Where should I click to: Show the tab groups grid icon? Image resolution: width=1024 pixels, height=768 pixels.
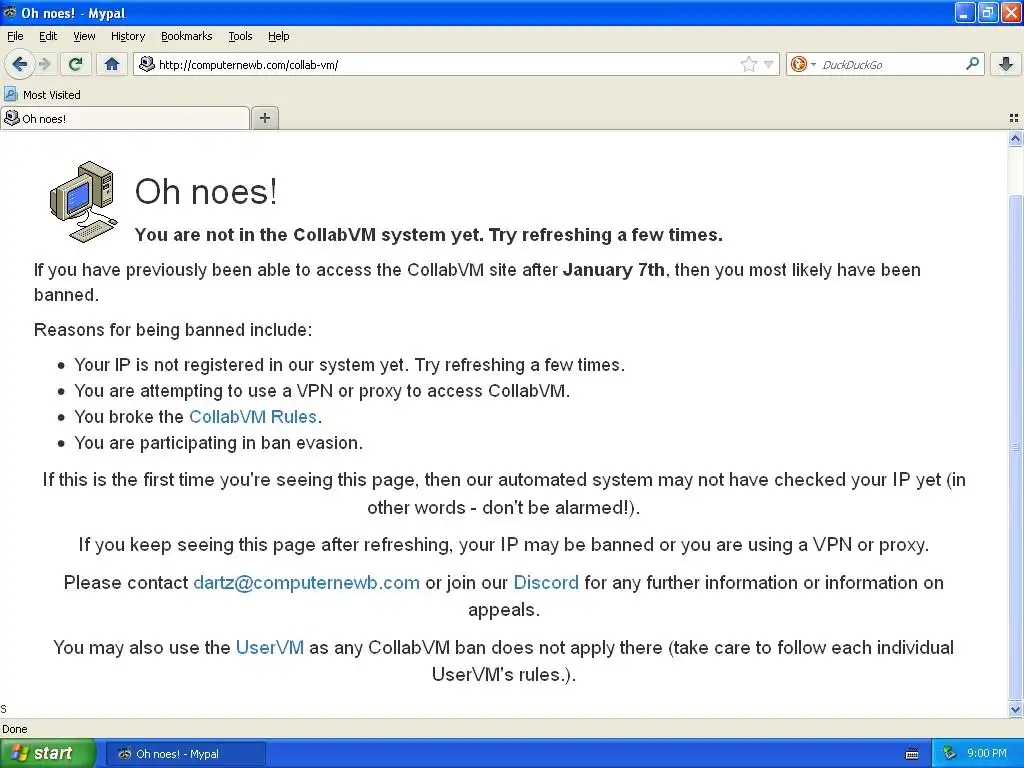pyautogui.click(x=1014, y=118)
